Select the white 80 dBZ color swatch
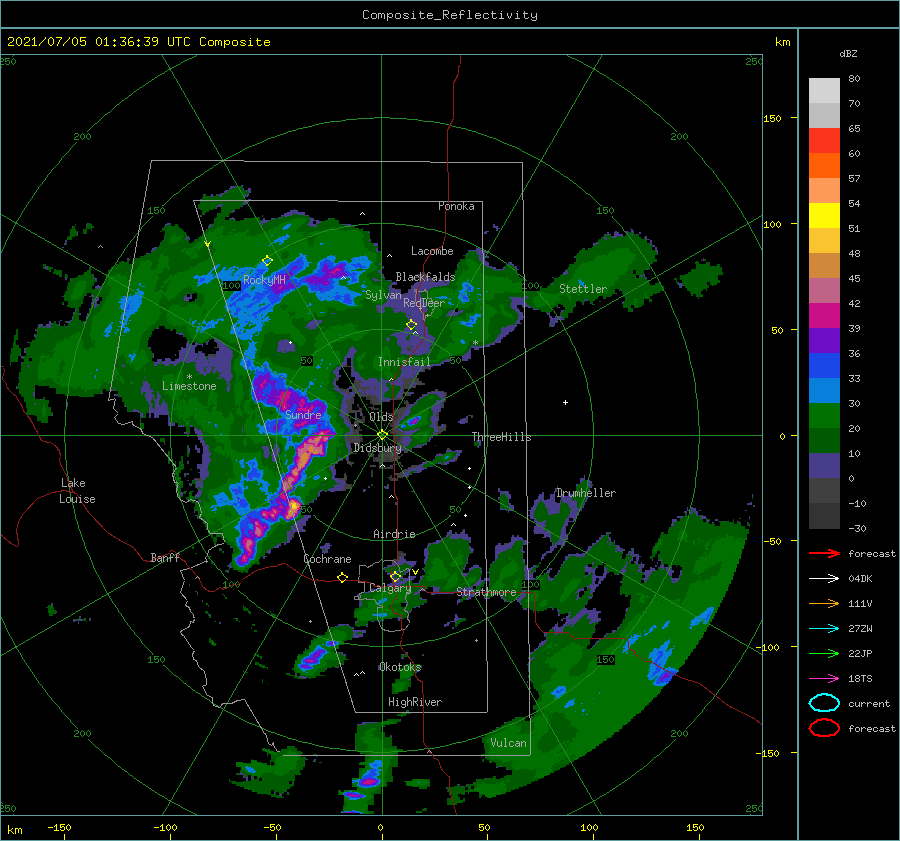Screen dimensions: 900x841 click(824, 90)
